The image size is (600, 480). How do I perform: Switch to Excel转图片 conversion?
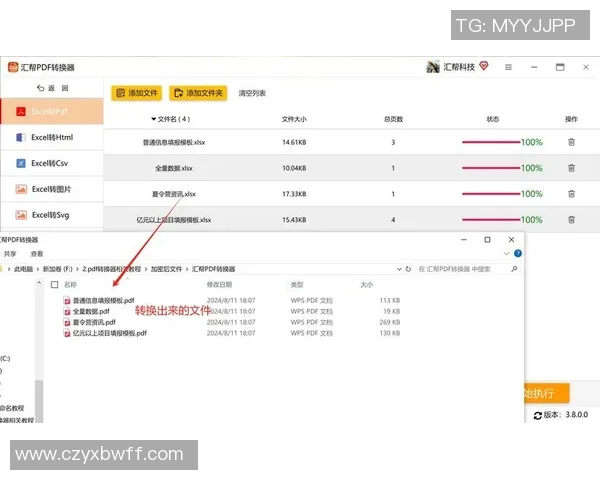pyautogui.click(x=52, y=189)
